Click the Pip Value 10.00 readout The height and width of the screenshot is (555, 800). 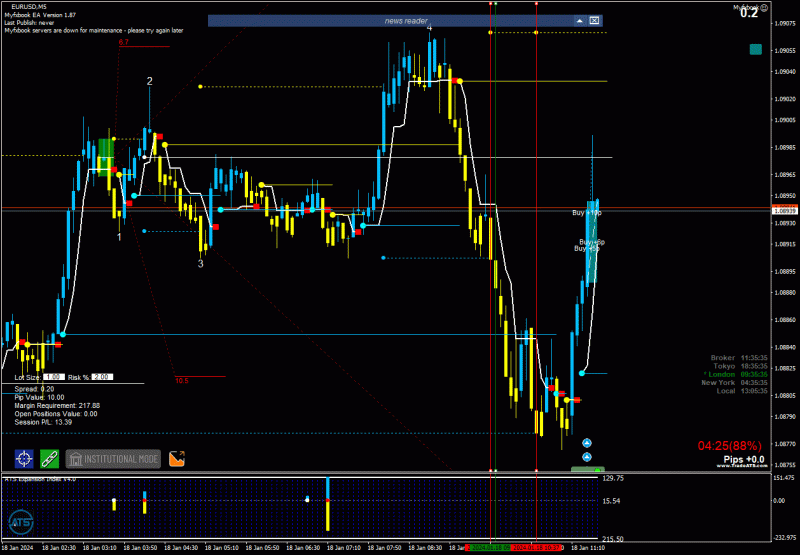point(39,397)
